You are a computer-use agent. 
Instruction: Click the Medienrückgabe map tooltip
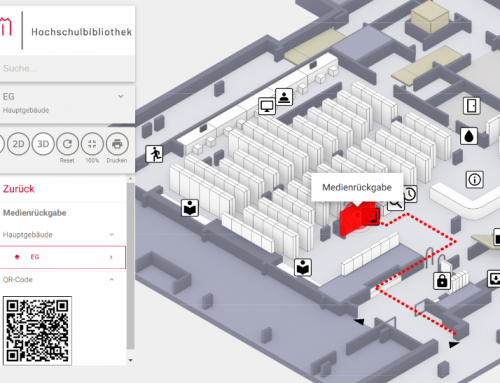click(x=357, y=187)
